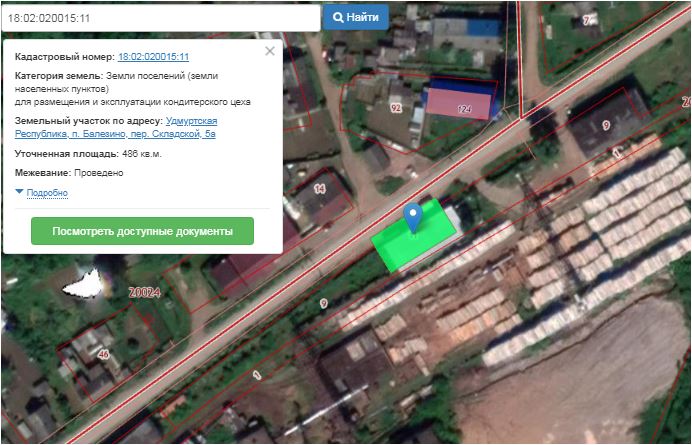Click parcel label 14 on map

click(319, 188)
